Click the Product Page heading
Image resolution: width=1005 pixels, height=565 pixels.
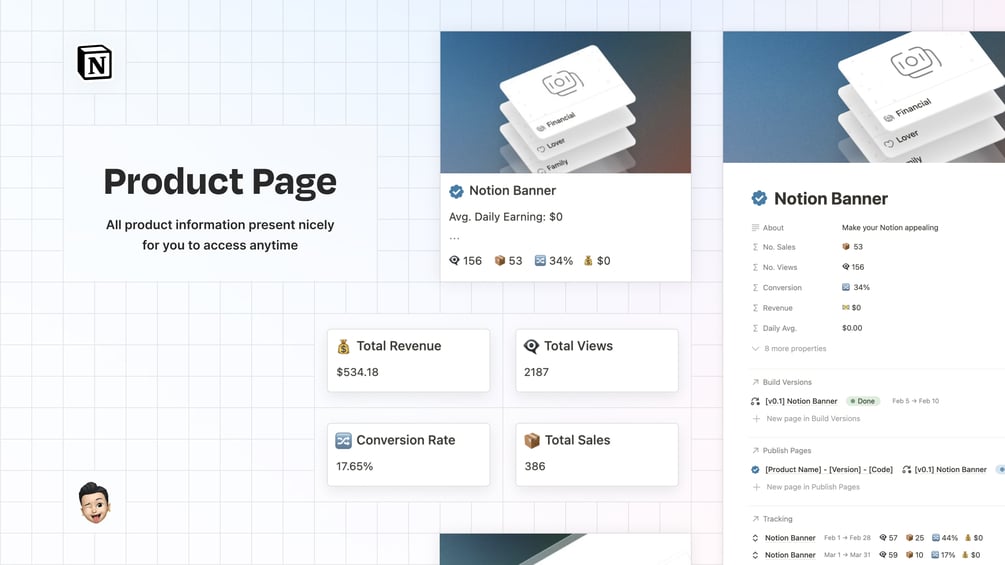[x=220, y=181]
